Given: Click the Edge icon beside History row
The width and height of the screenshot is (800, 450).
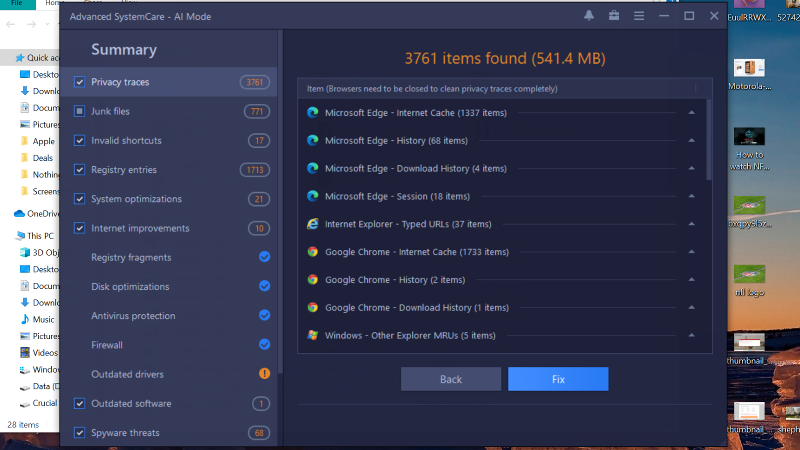Looking at the screenshot, I should (313, 140).
